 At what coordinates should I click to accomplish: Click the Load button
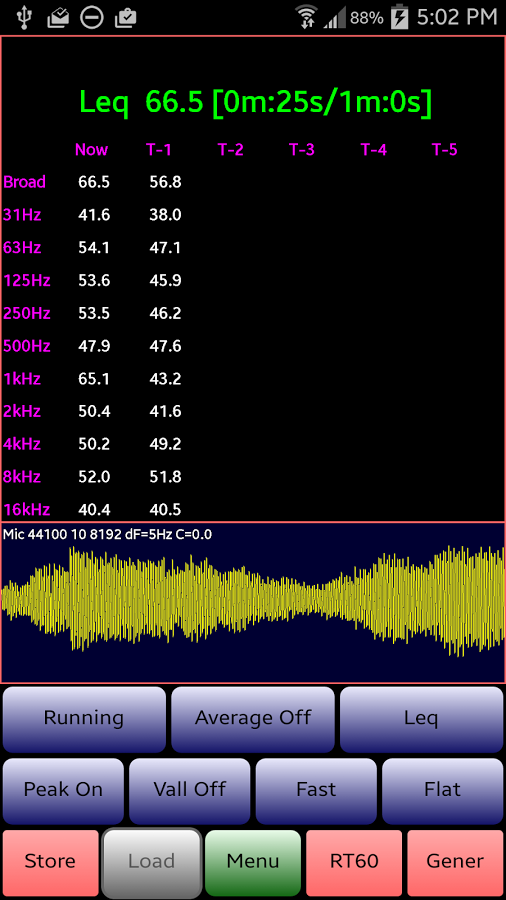click(152, 863)
